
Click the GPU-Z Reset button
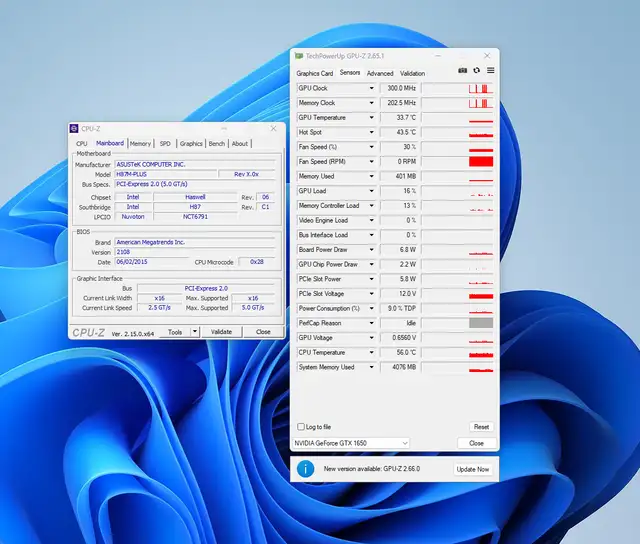(x=481, y=427)
